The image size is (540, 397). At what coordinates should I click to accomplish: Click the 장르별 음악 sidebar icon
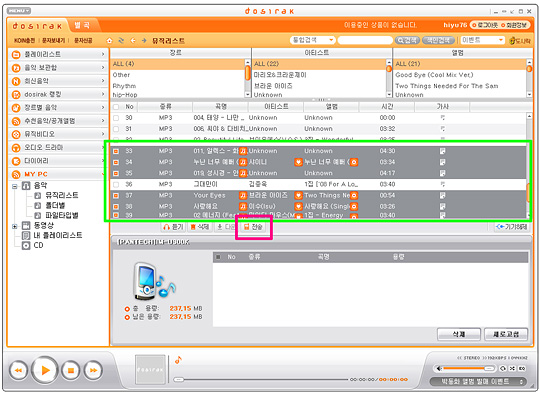pos(16,108)
